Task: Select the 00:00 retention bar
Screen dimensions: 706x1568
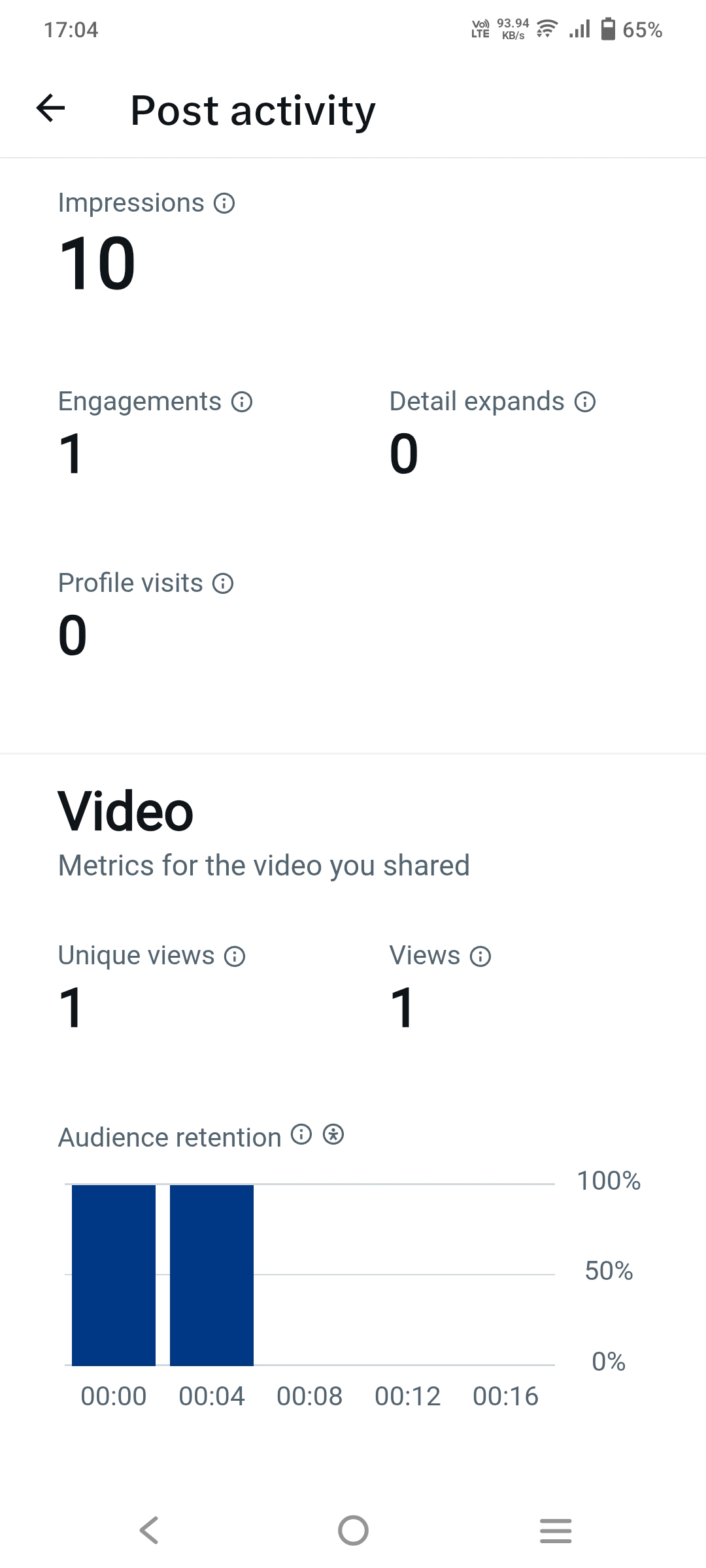Action: 114,1275
